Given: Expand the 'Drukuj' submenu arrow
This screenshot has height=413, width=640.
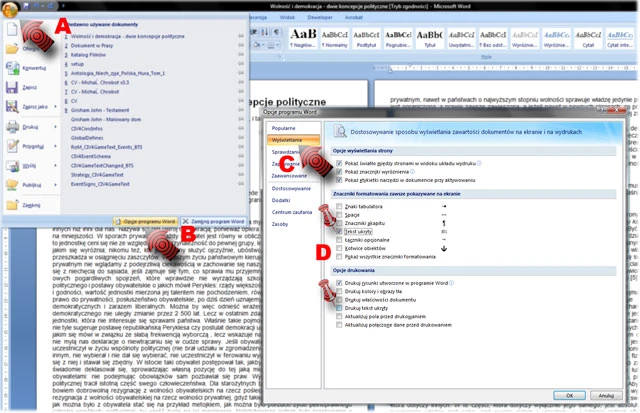Looking at the screenshot, I should (x=56, y=127).
